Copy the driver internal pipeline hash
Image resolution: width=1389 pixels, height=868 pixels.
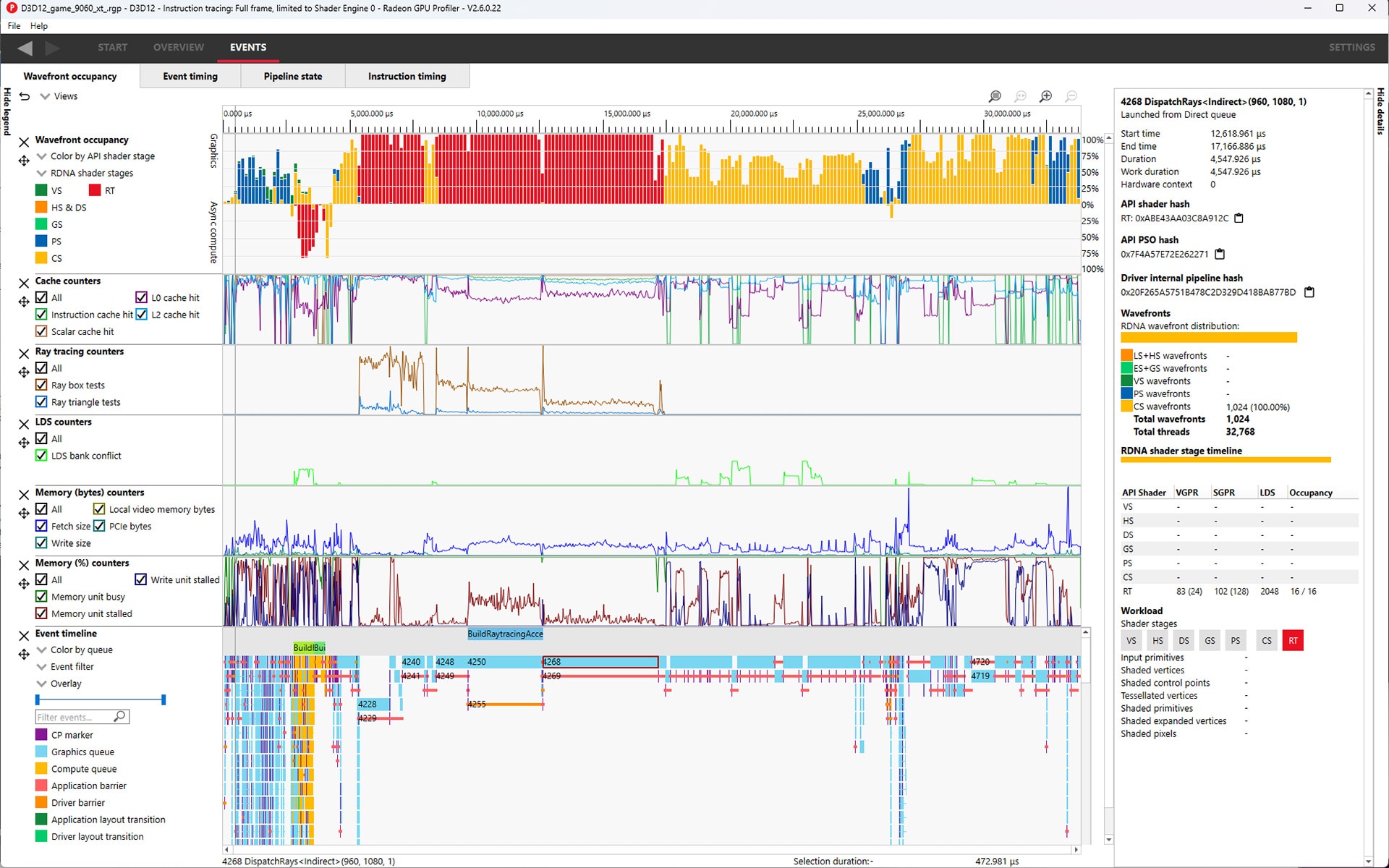(x=1309, y=292)
